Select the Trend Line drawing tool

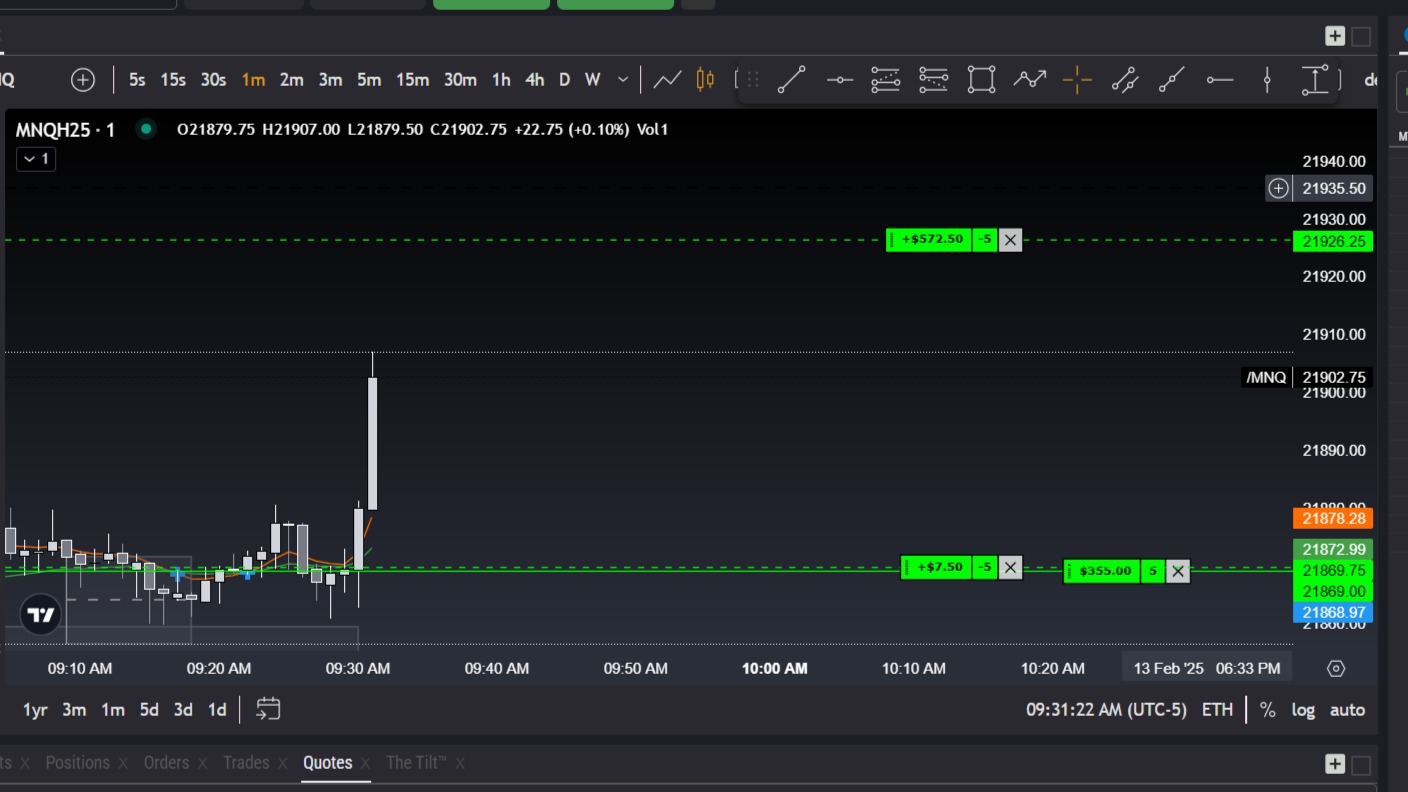click(x=791, y=80)
